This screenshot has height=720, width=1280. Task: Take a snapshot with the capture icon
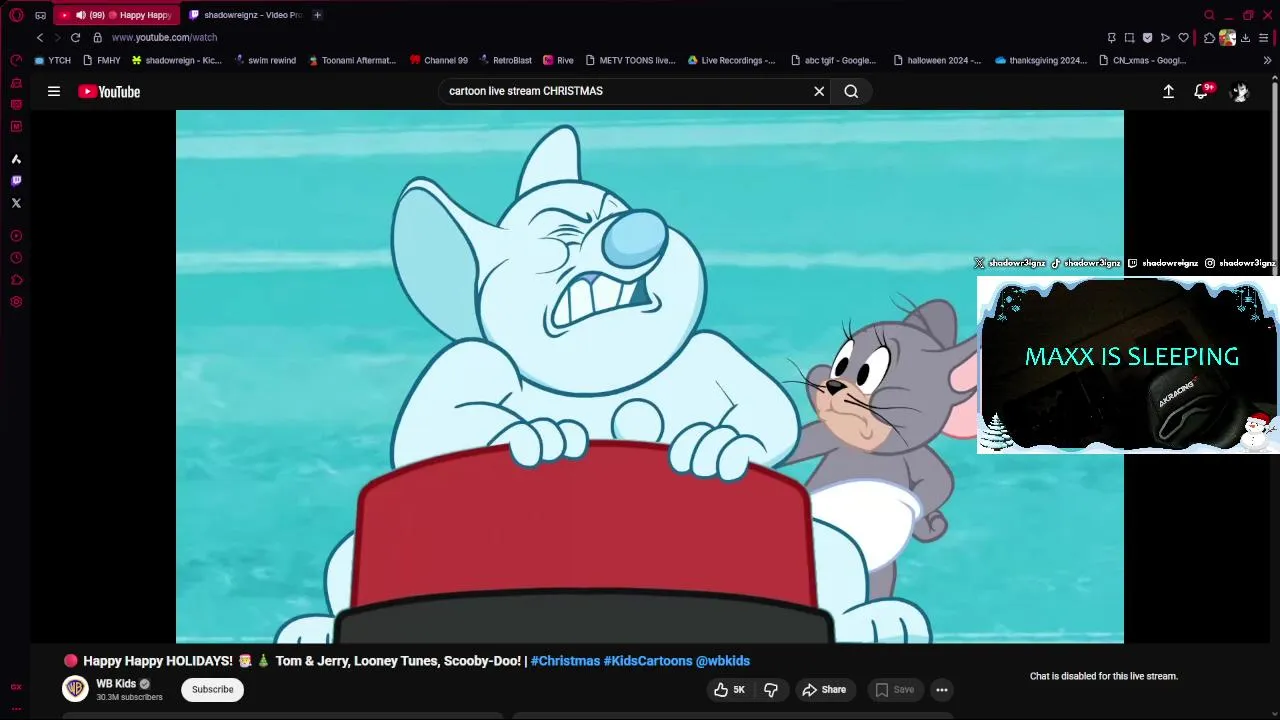click(1129, 38)
